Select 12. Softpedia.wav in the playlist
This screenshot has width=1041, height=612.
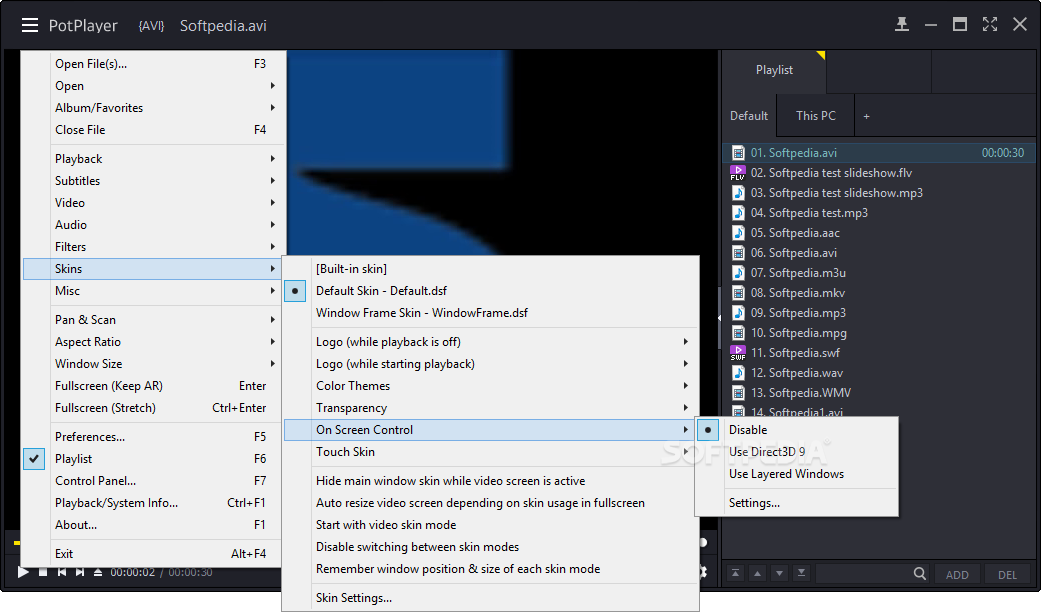(x=878, y=372)
